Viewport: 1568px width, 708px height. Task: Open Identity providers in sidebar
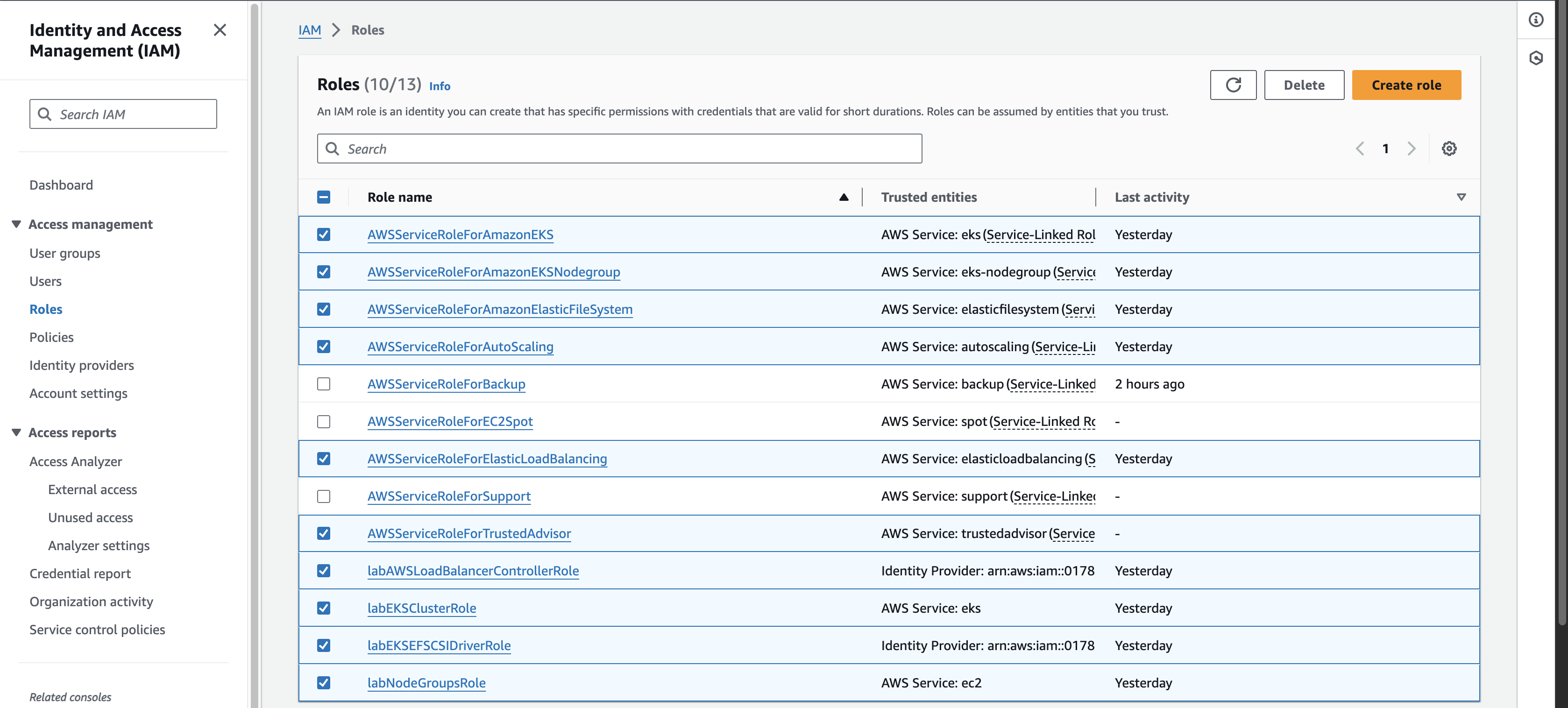82,365
